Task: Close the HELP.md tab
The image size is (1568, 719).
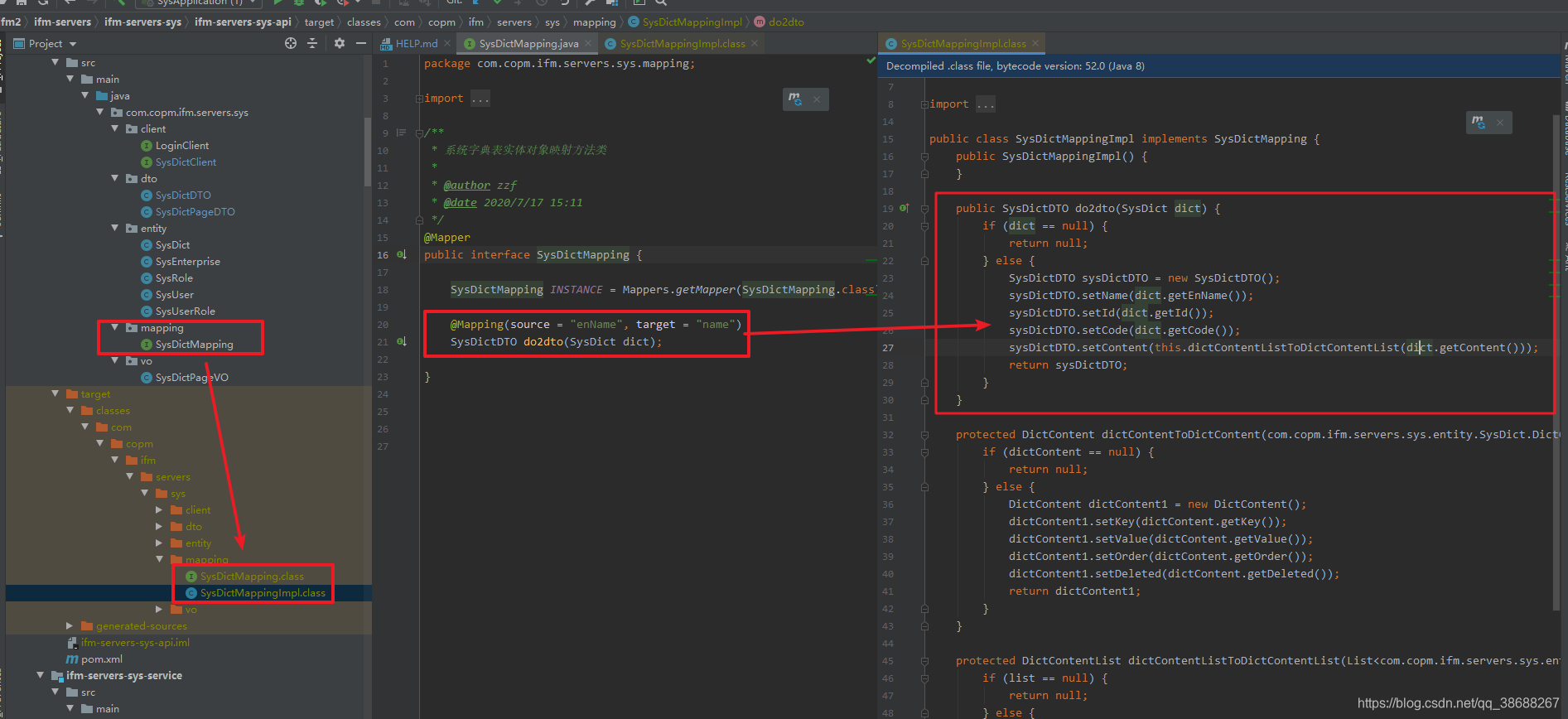Action: pos(447,43)
